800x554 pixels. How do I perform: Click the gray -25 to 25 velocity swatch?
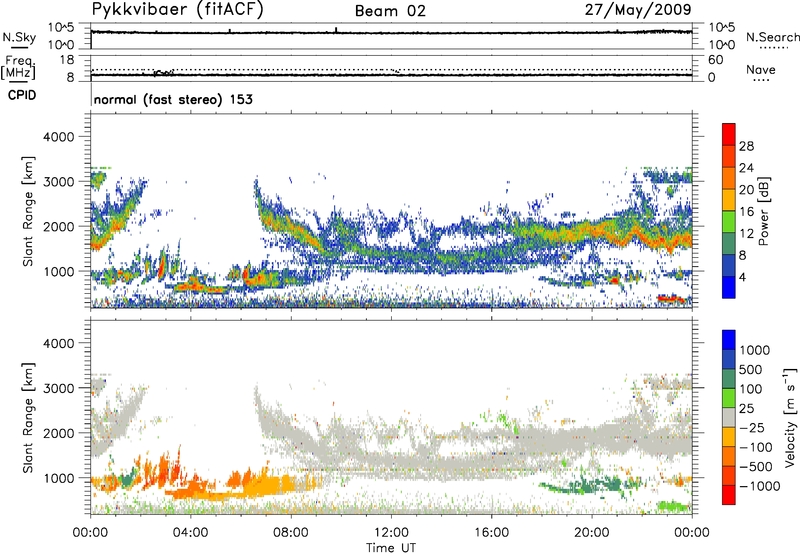coord(729,417)
